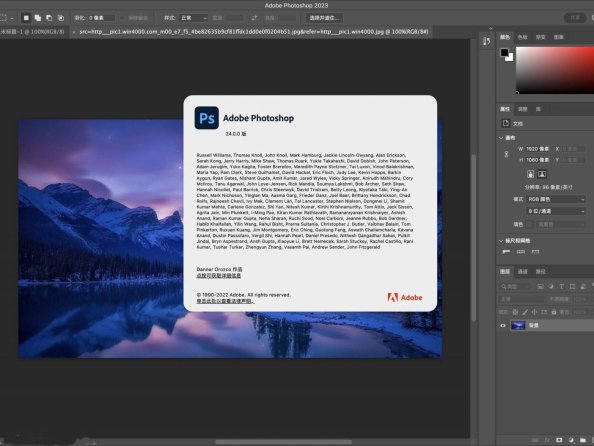The image size is (594, 446).
Task: Click the white background color swatch
Action: [x=510, y=58]
